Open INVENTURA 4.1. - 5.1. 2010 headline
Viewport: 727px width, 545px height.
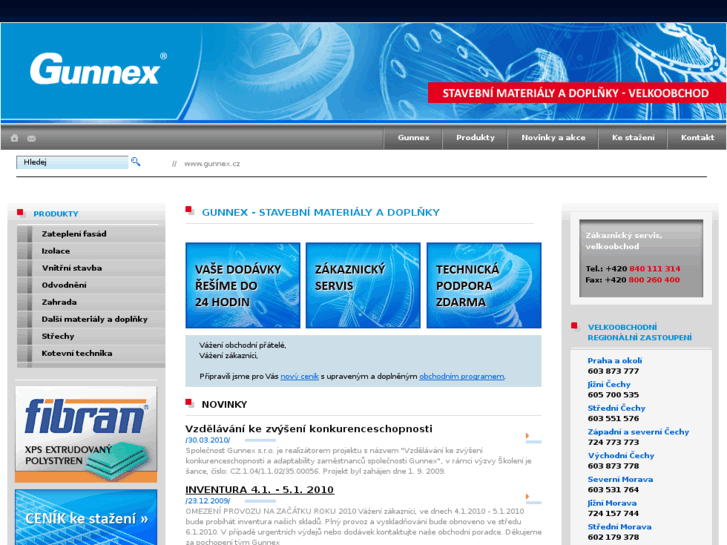pos(260,490)
